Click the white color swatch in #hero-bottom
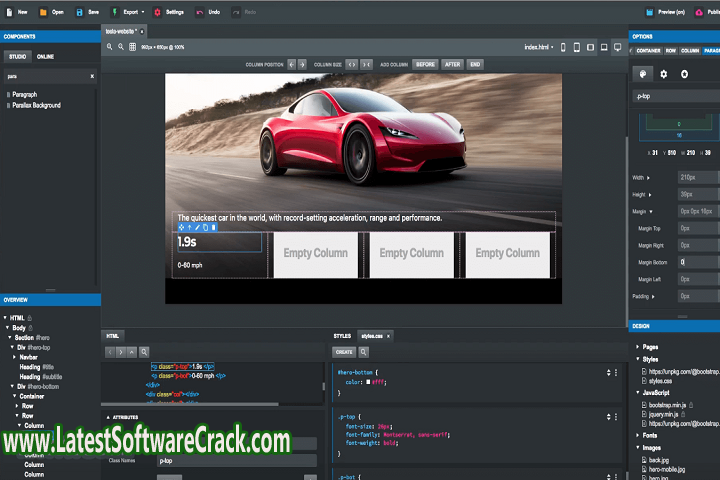Image resolution: width=720 pixels, height=480 pixels. (368, 381)
